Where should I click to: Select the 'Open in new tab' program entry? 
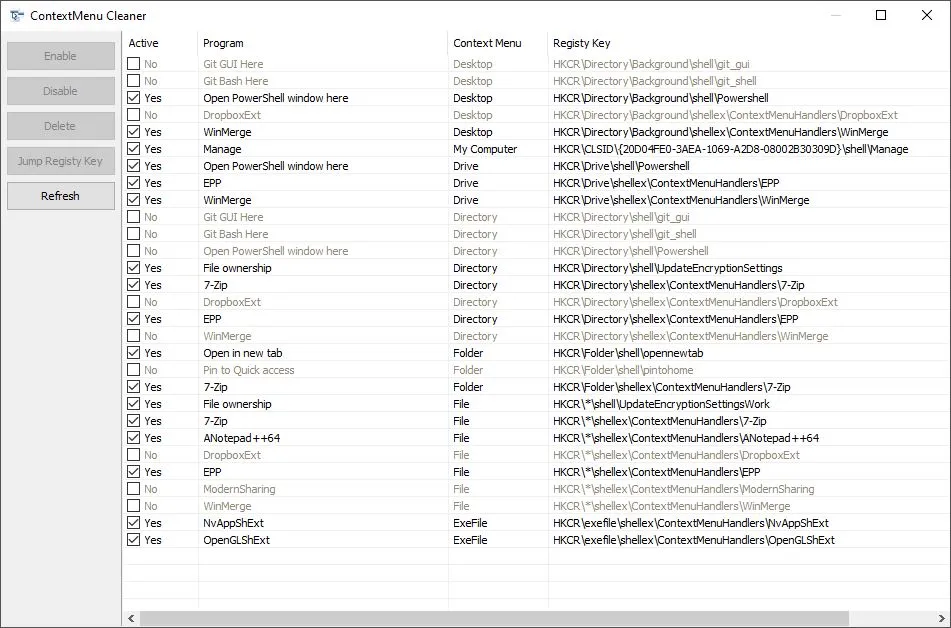243,353
